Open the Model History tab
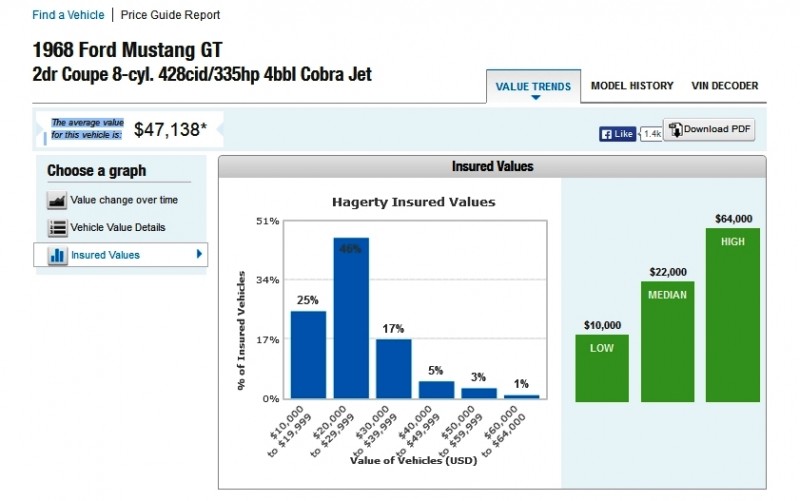The height and width of the screenshot is (501, 800). [x=632, y=86]
